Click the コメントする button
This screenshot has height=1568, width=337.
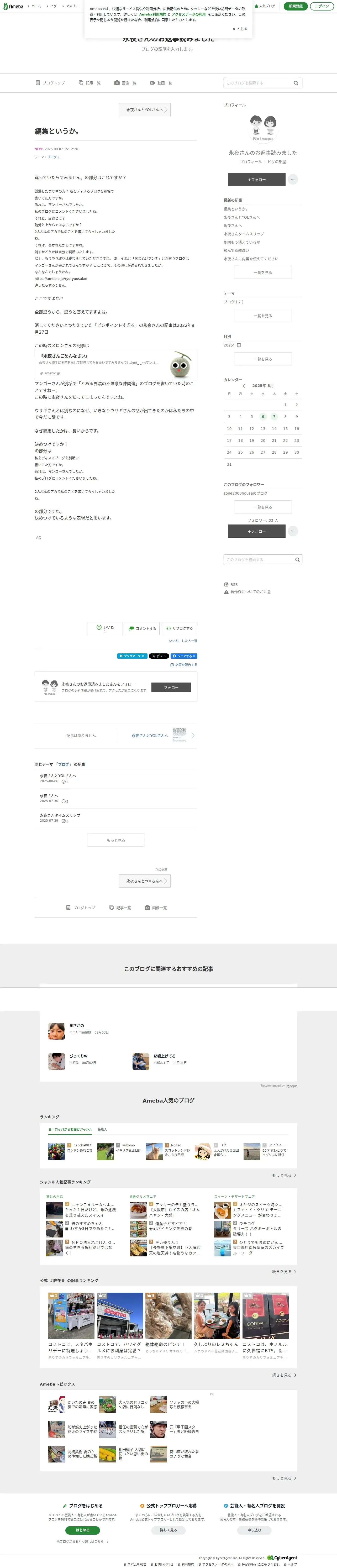[x=142, y=628]
